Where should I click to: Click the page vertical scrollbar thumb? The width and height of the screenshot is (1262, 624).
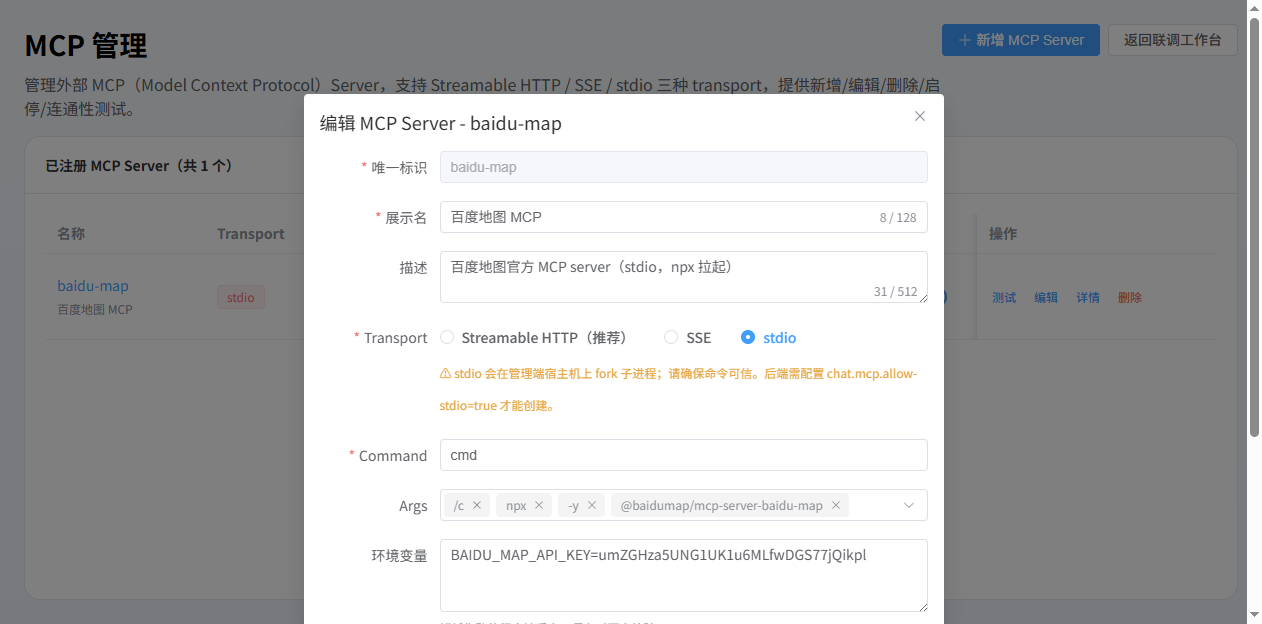pos(1254,227)
